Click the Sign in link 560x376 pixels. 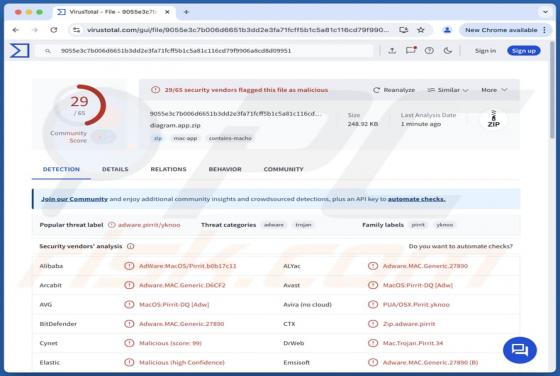coord(485,51)
